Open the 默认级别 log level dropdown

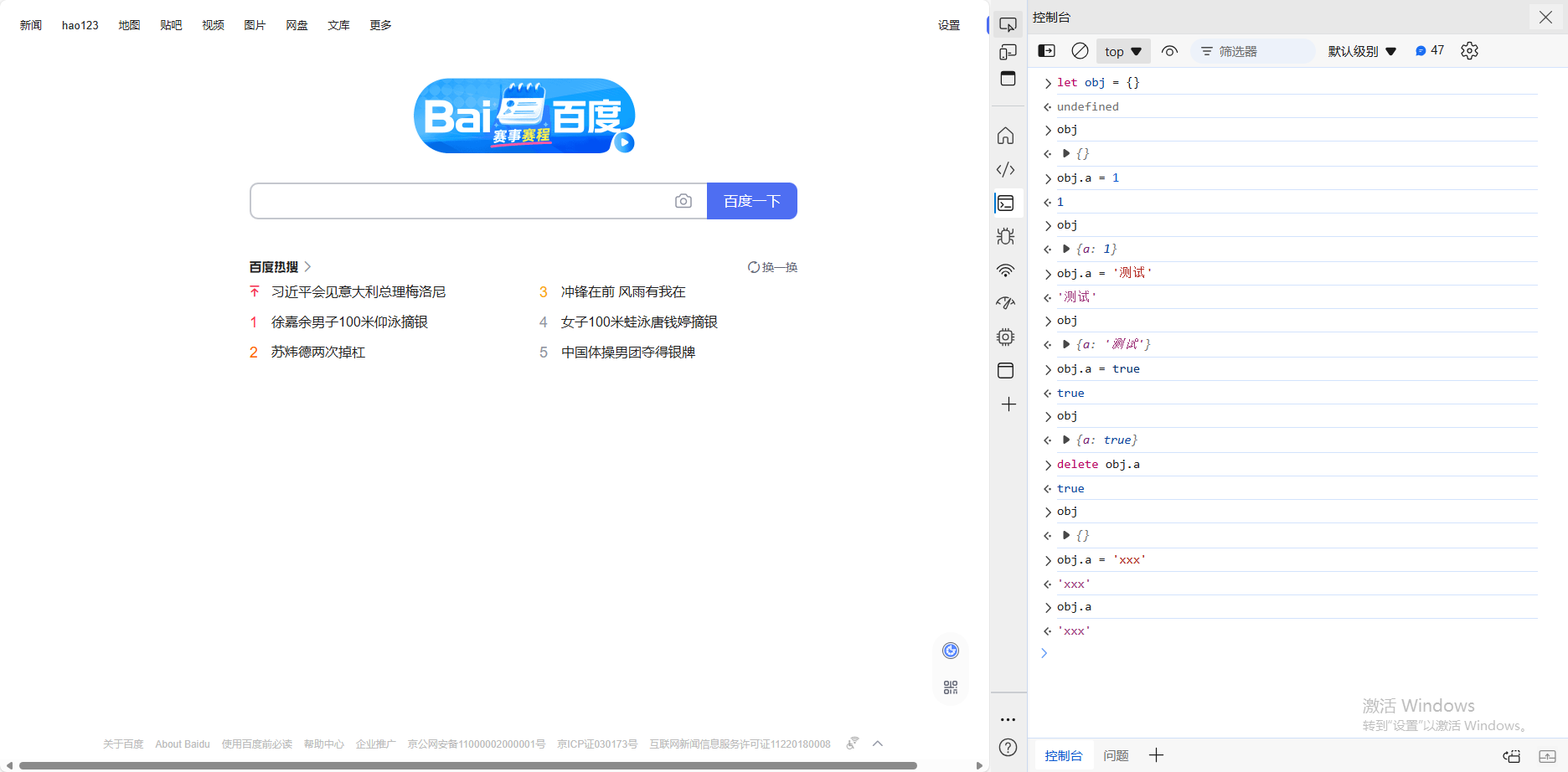(1362, 51)
